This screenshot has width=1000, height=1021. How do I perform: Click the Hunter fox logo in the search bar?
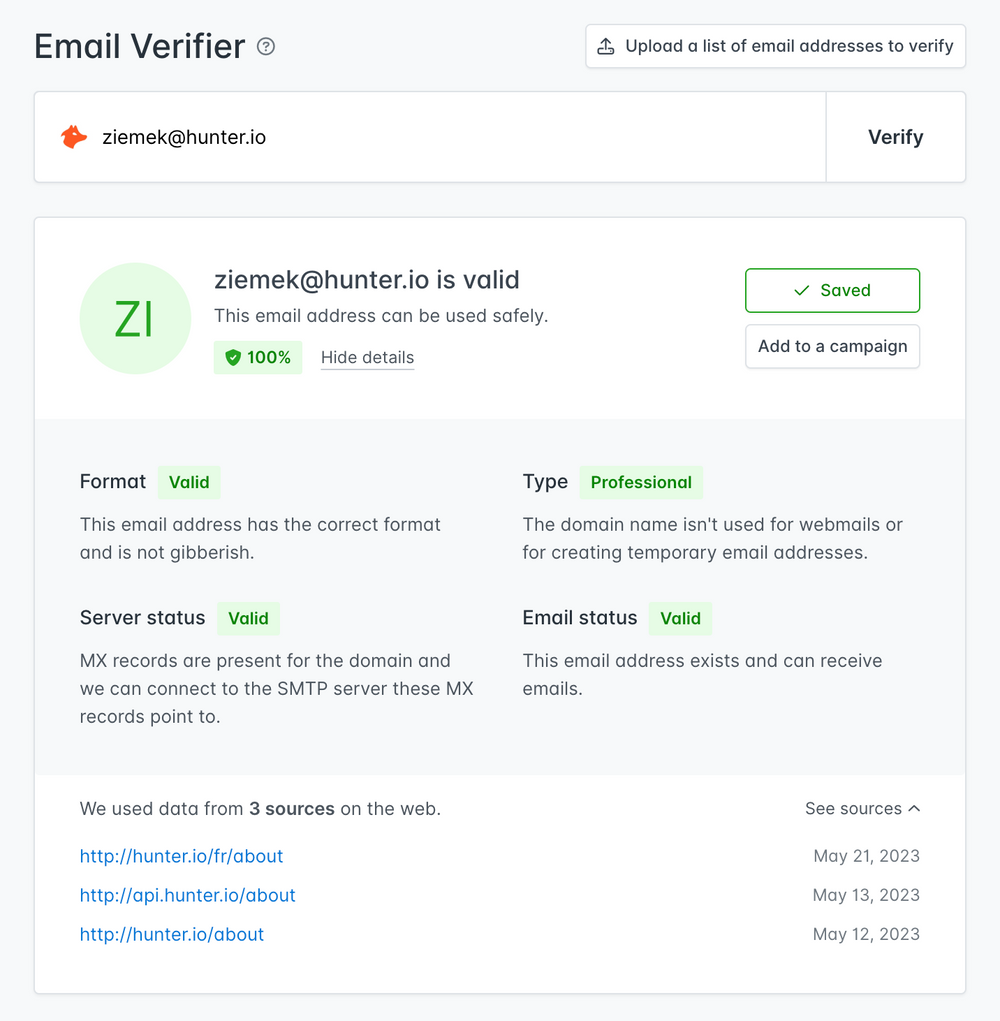tap(73, 137)
